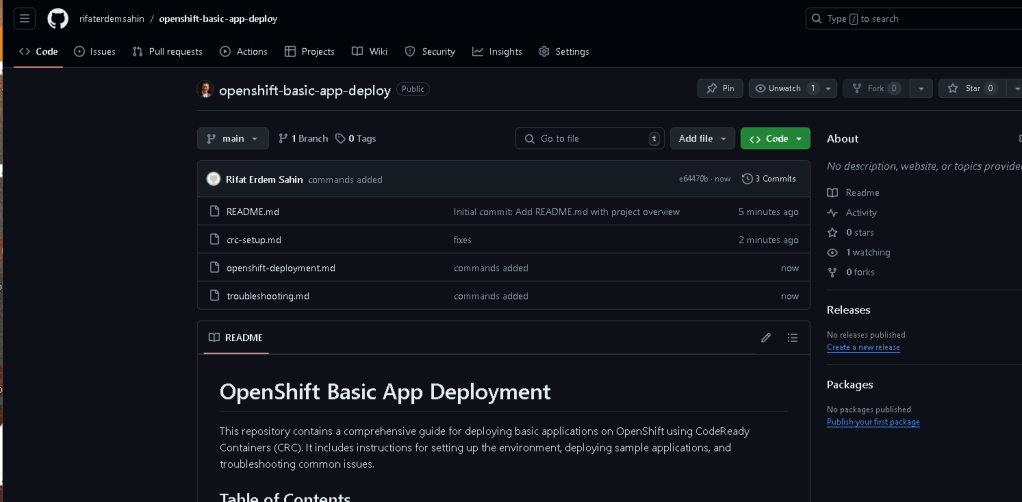This screenshot has height=502, width=1022.
Task: Expand the Fork options dropdown arrow
Action: pos(921,89)
